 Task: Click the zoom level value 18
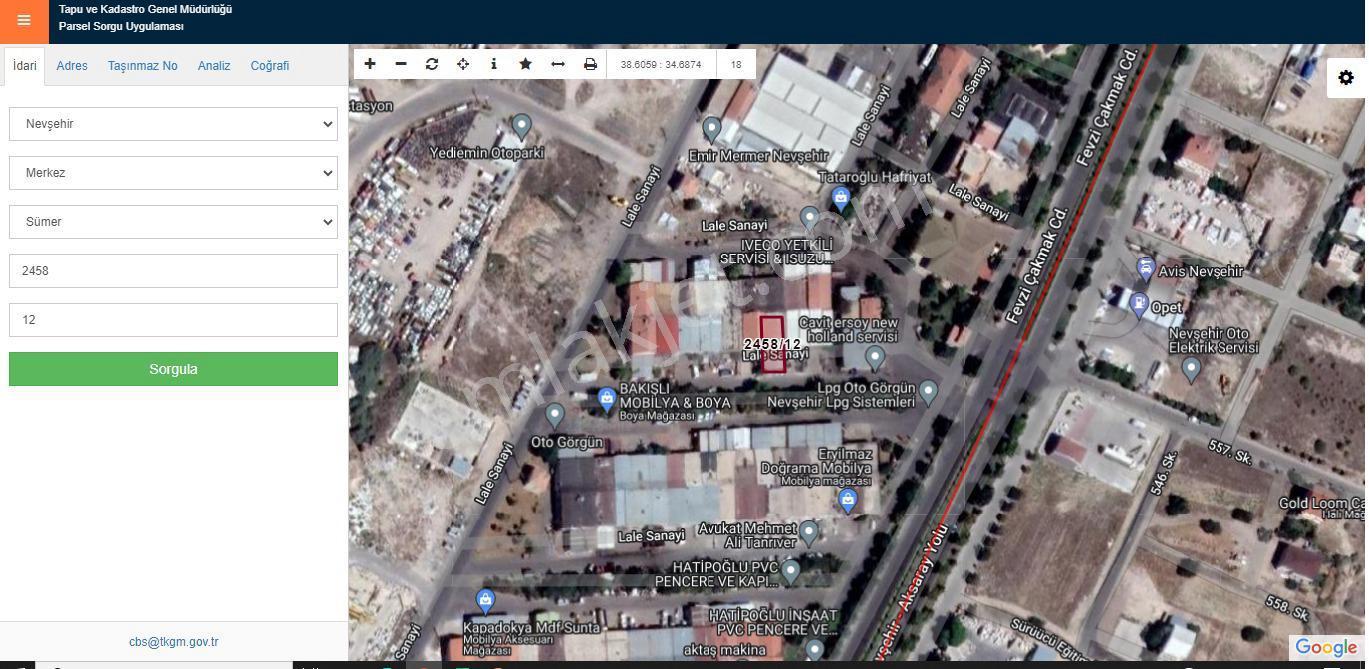point(736,64)
